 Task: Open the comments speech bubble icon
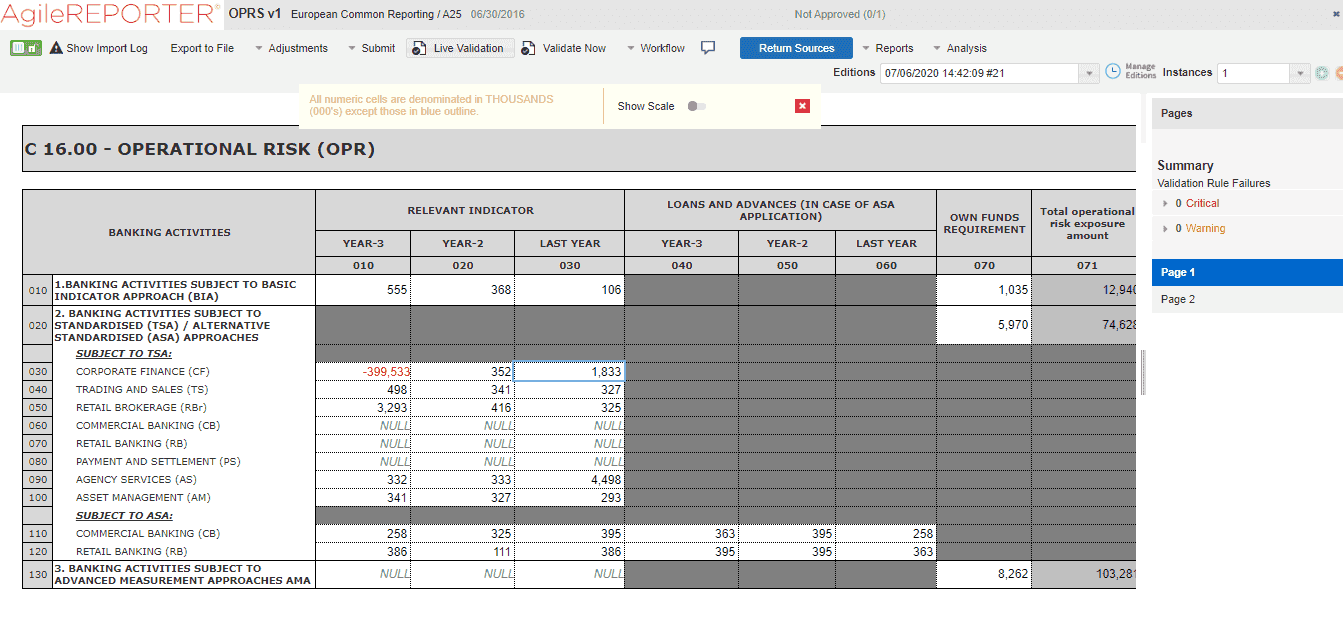point(708,48)
